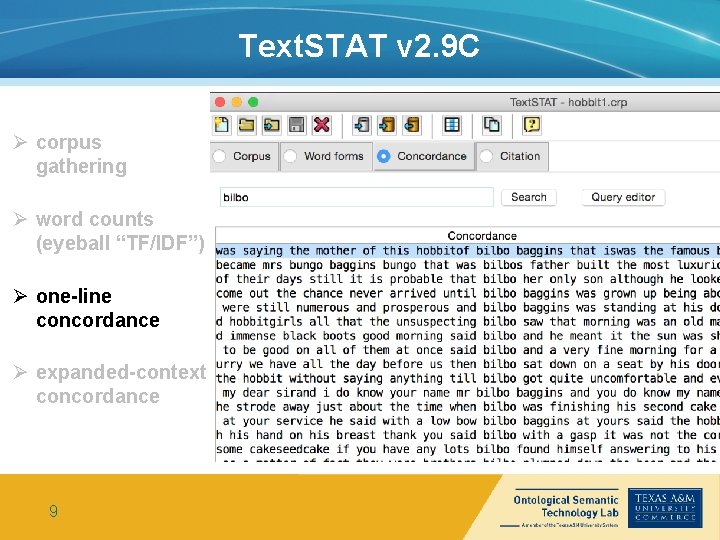Select row 'he strode away just about the time'
Image resolution: width=720 pixels, height=540 pixels.
point(467,407)
